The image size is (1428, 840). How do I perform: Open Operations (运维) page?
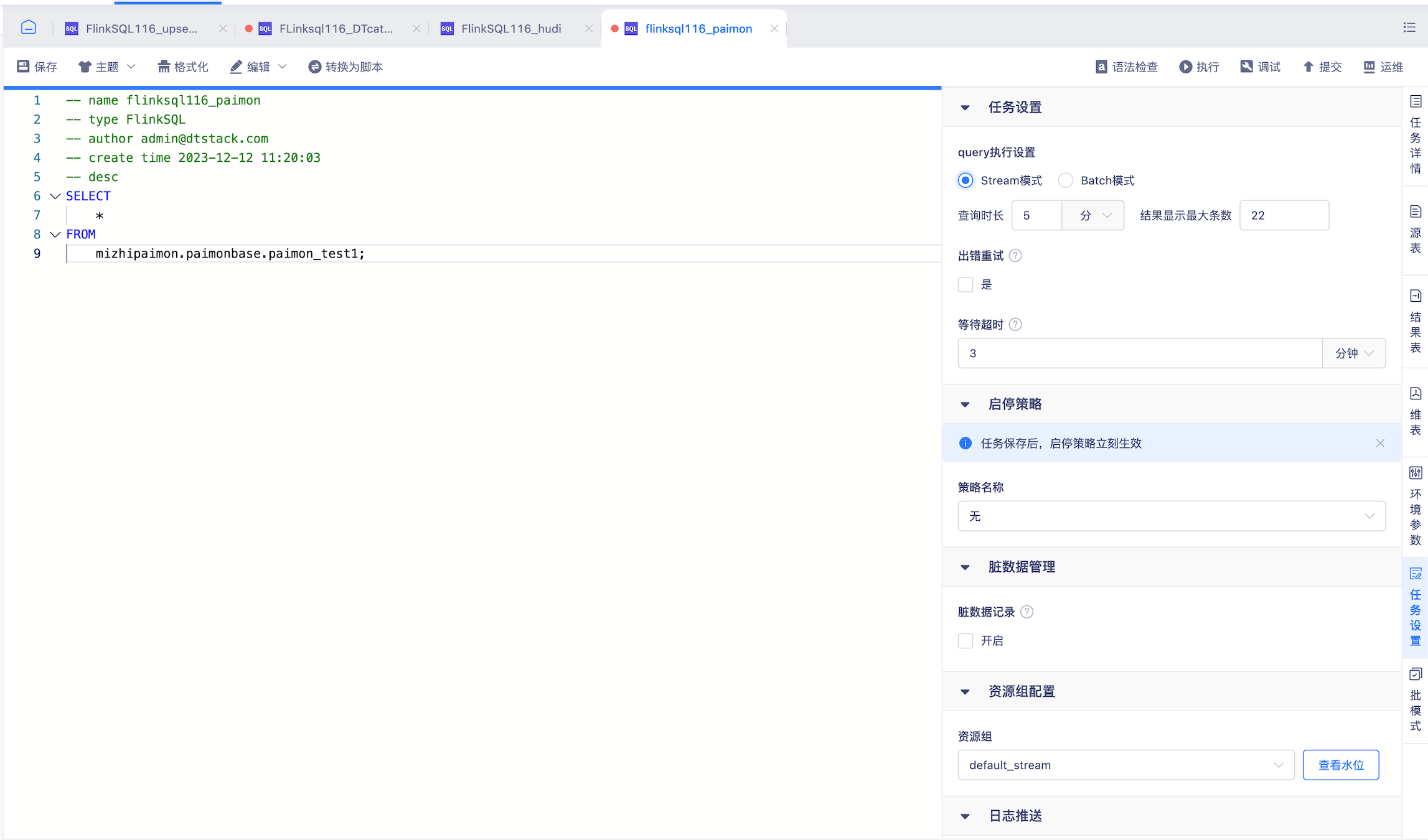(1383, 67)
